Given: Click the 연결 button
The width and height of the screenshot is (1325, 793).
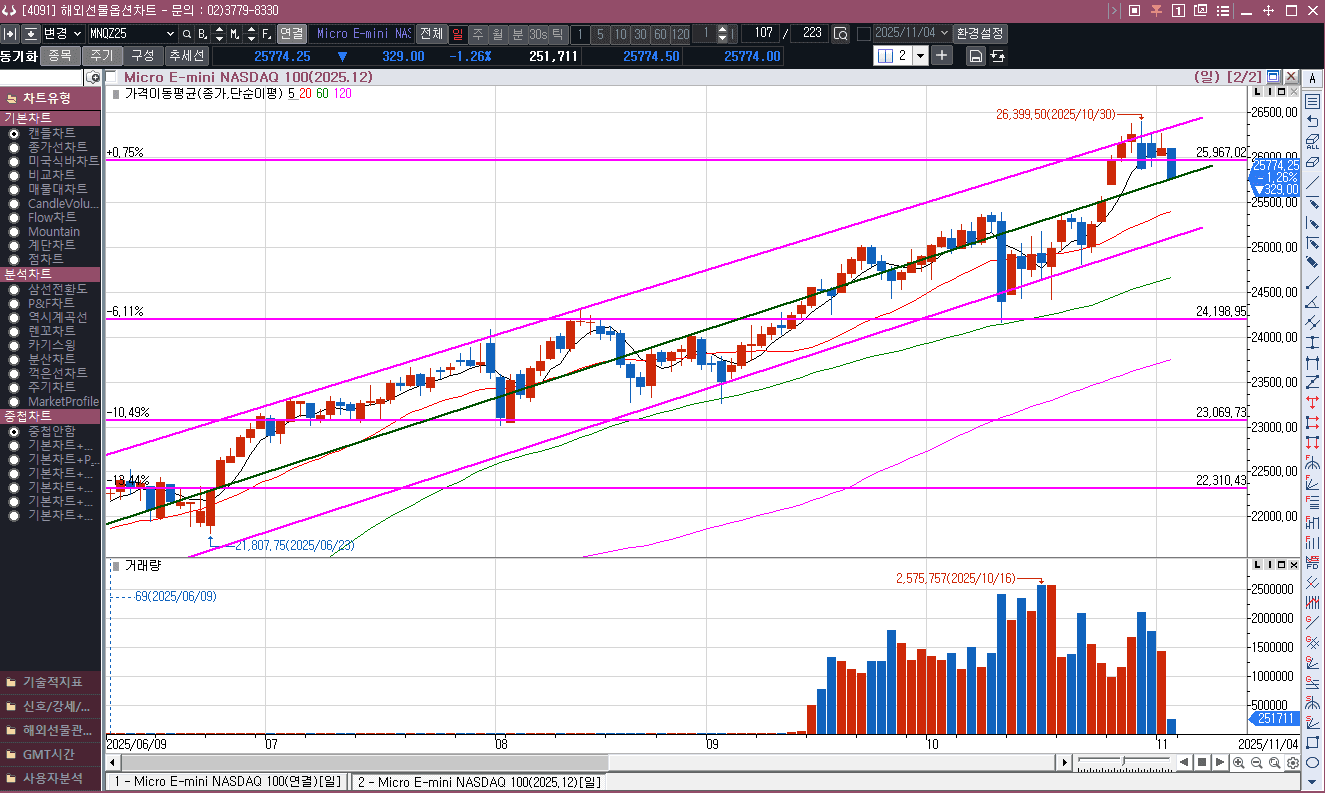Looking at the screenshot, I should point(291,34).
